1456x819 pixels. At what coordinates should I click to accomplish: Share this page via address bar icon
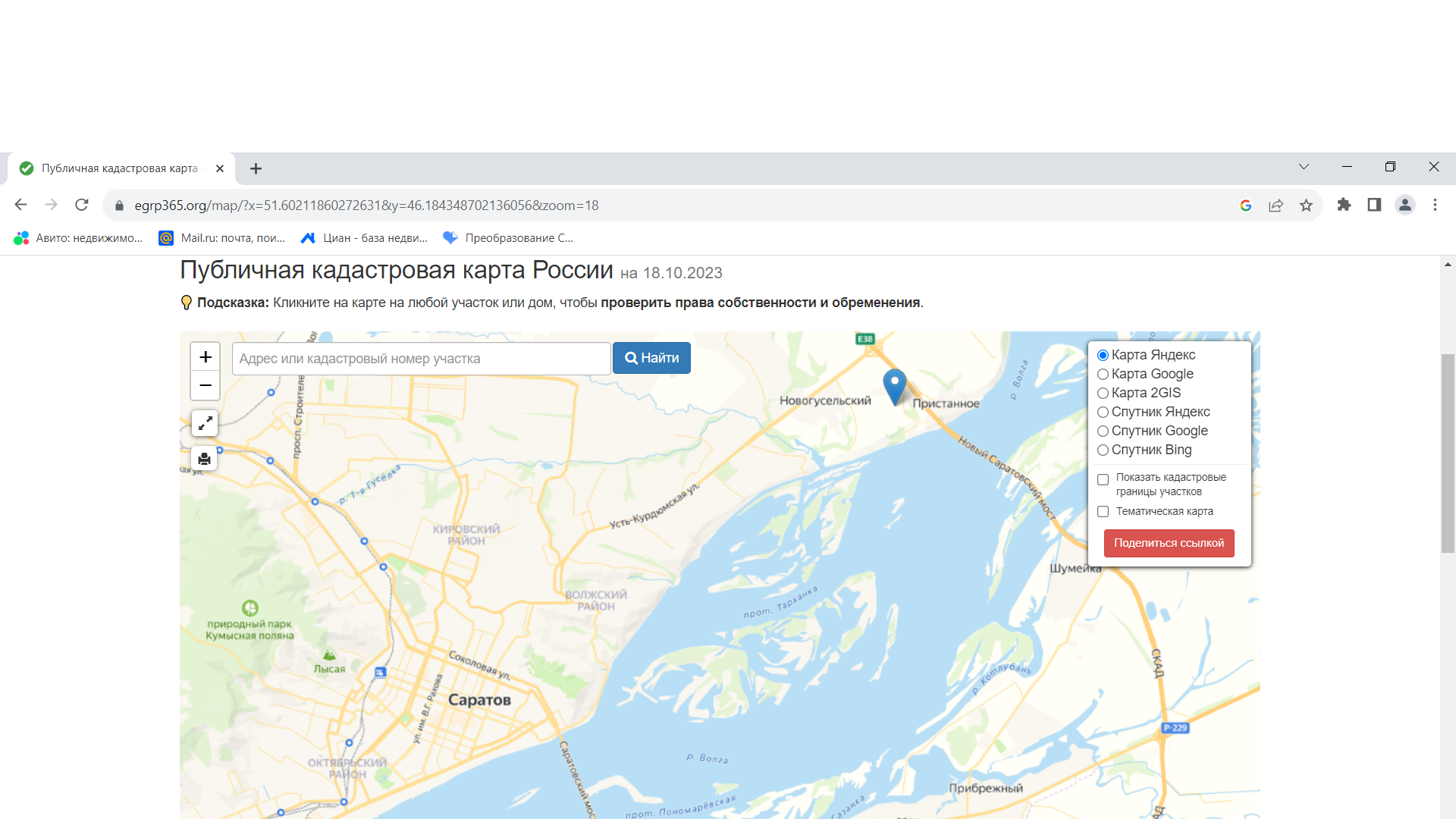pos(1276,206)
